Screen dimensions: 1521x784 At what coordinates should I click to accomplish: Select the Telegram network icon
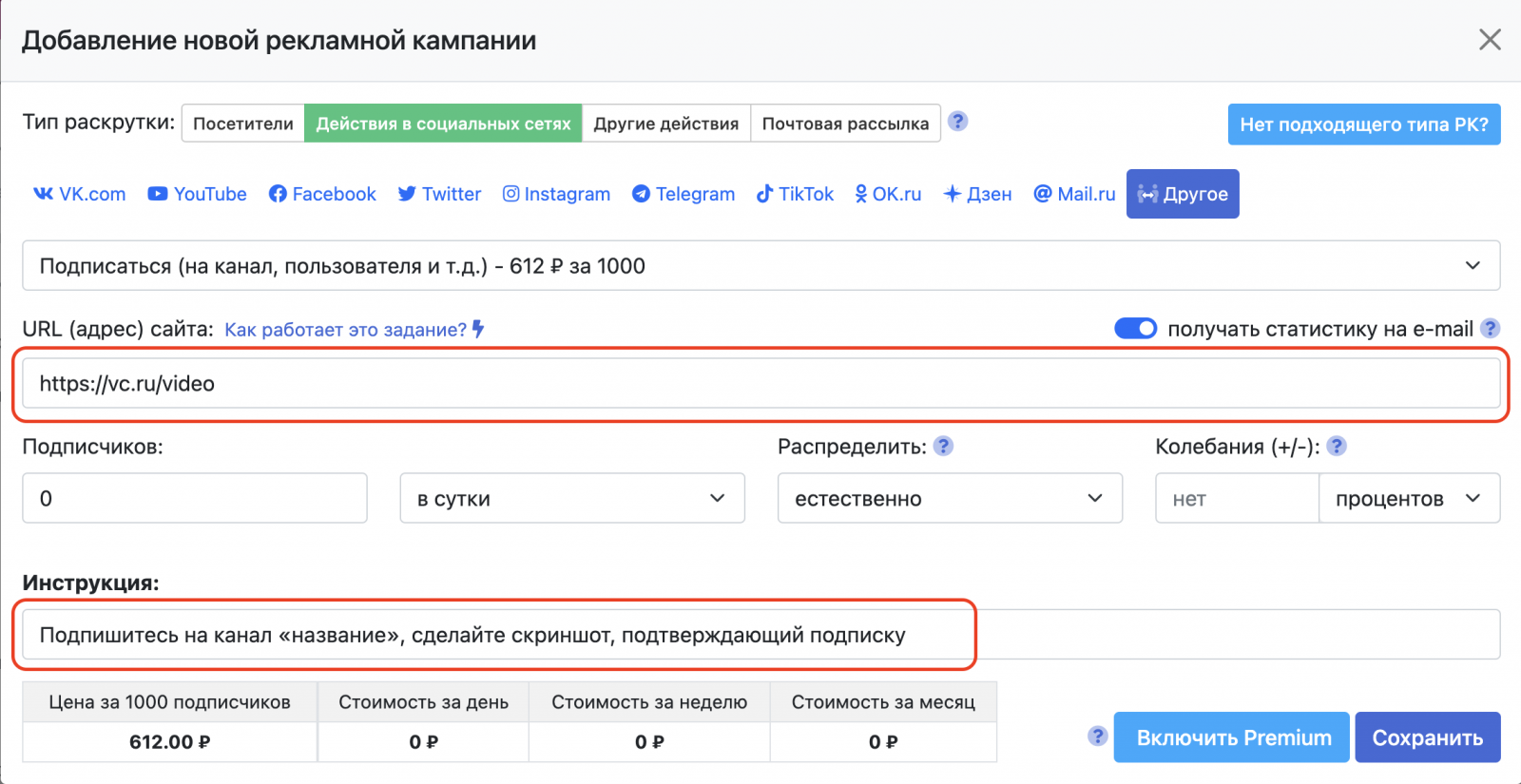[642, 194]
